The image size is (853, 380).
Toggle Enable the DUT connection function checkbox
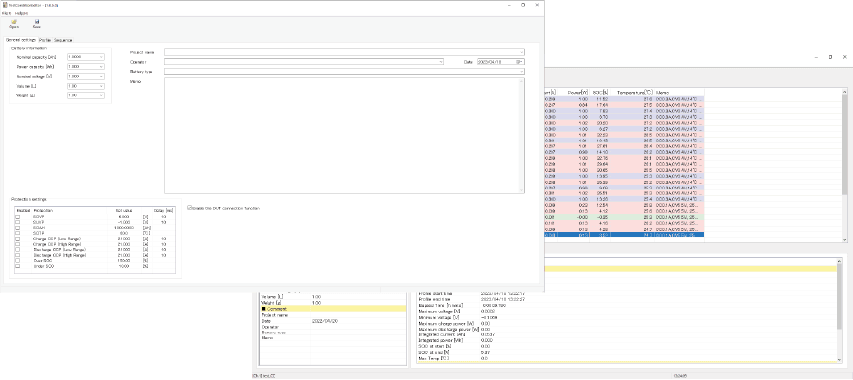point(189,208)
